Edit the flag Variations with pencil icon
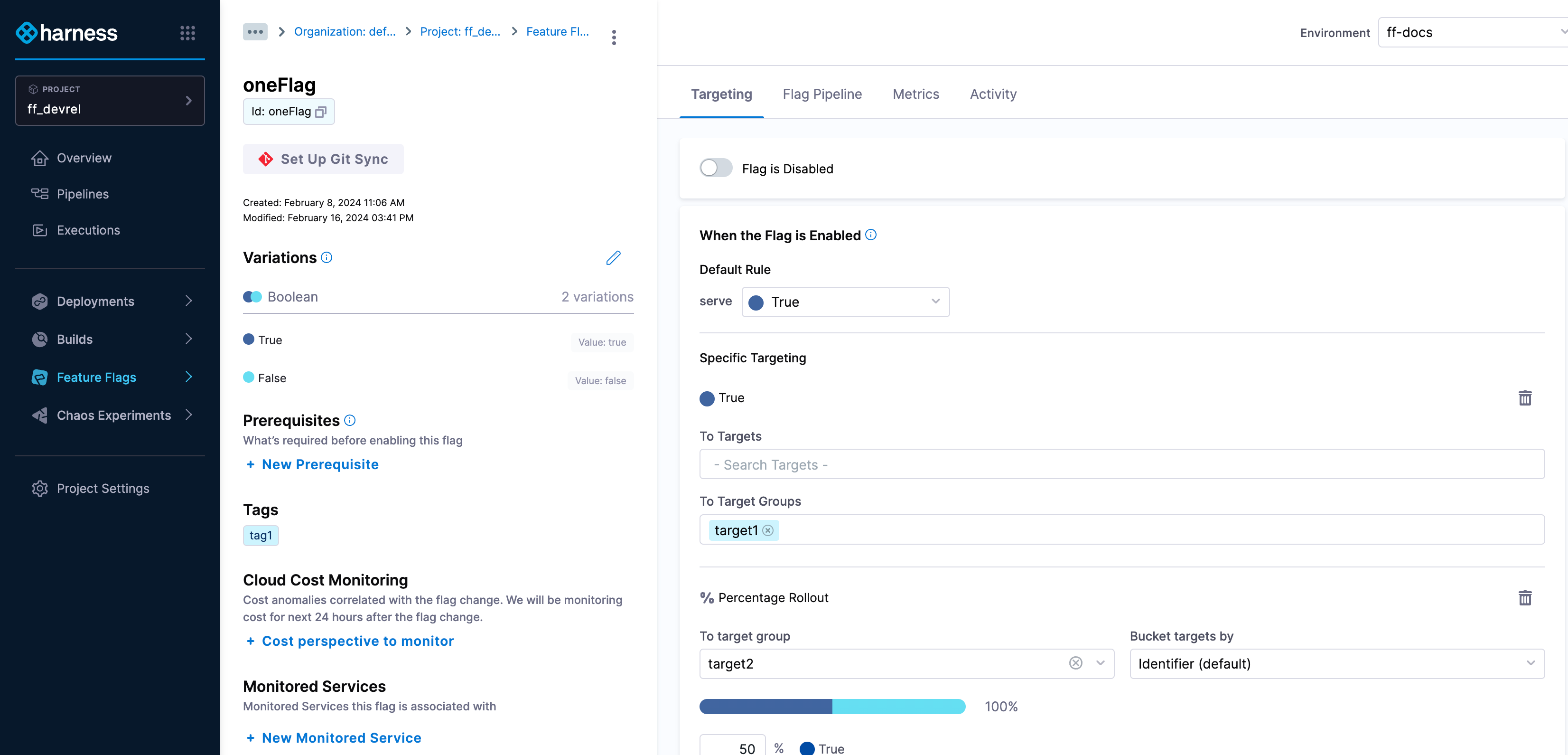Screen dimensions: 1568x755 [613, 258]
